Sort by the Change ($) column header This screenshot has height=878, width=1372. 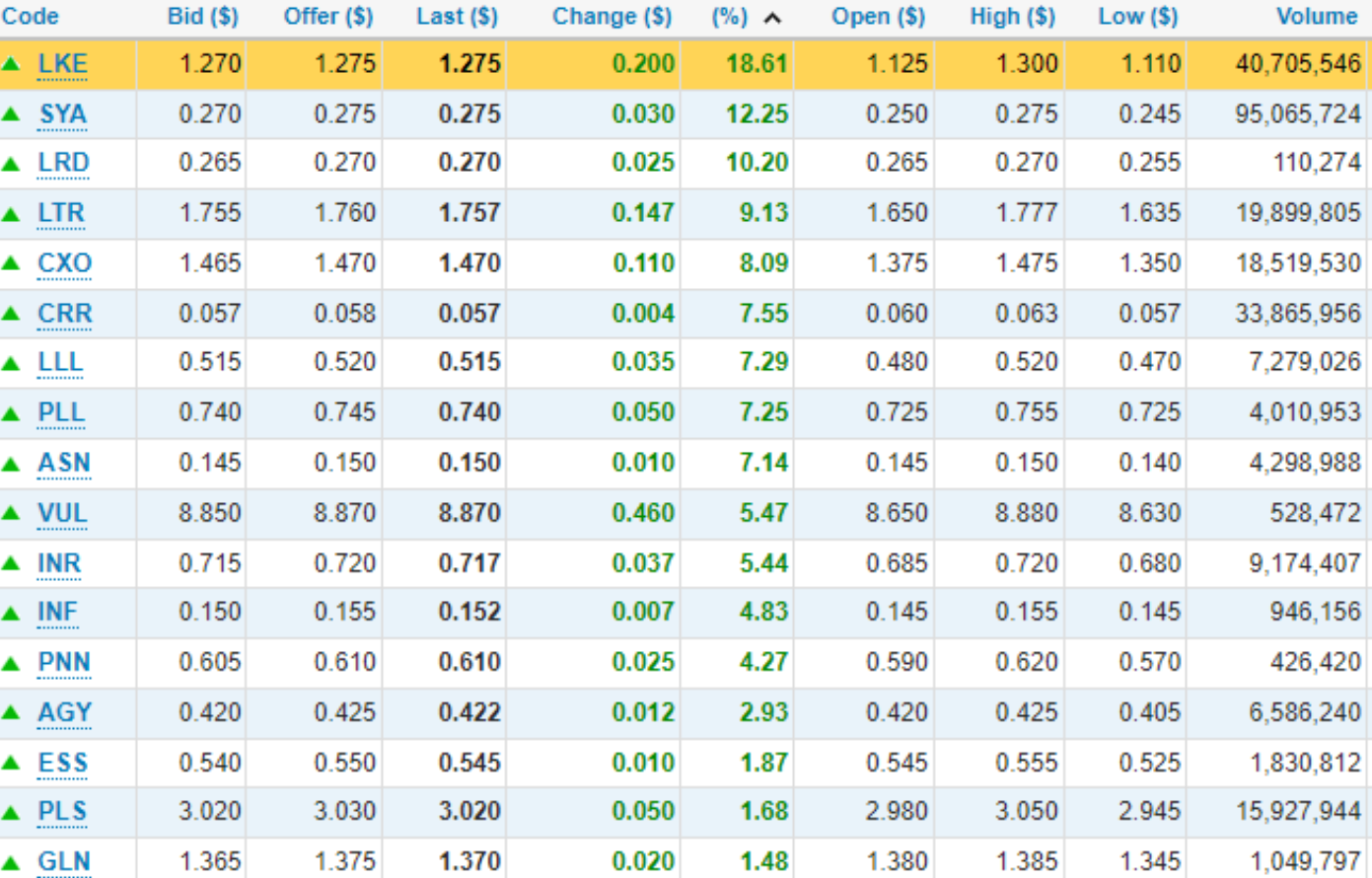coord(612,17)
